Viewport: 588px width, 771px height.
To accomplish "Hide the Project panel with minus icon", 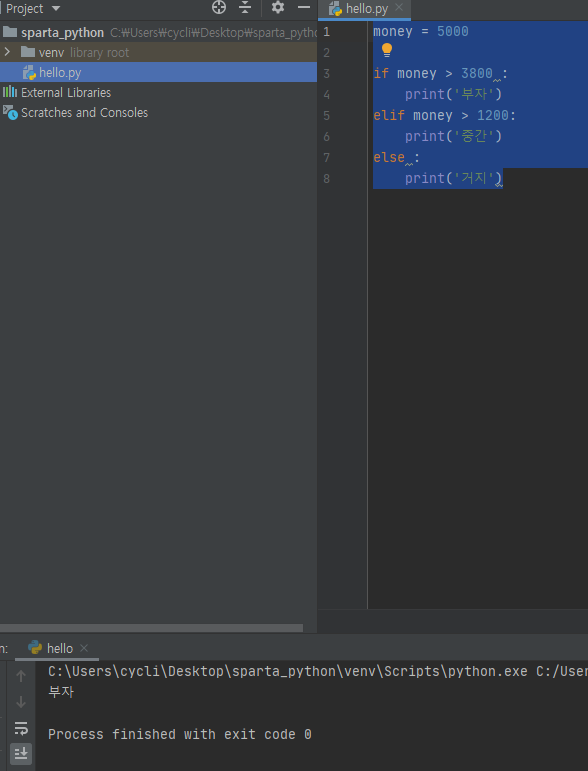I will tap(304, 7).
